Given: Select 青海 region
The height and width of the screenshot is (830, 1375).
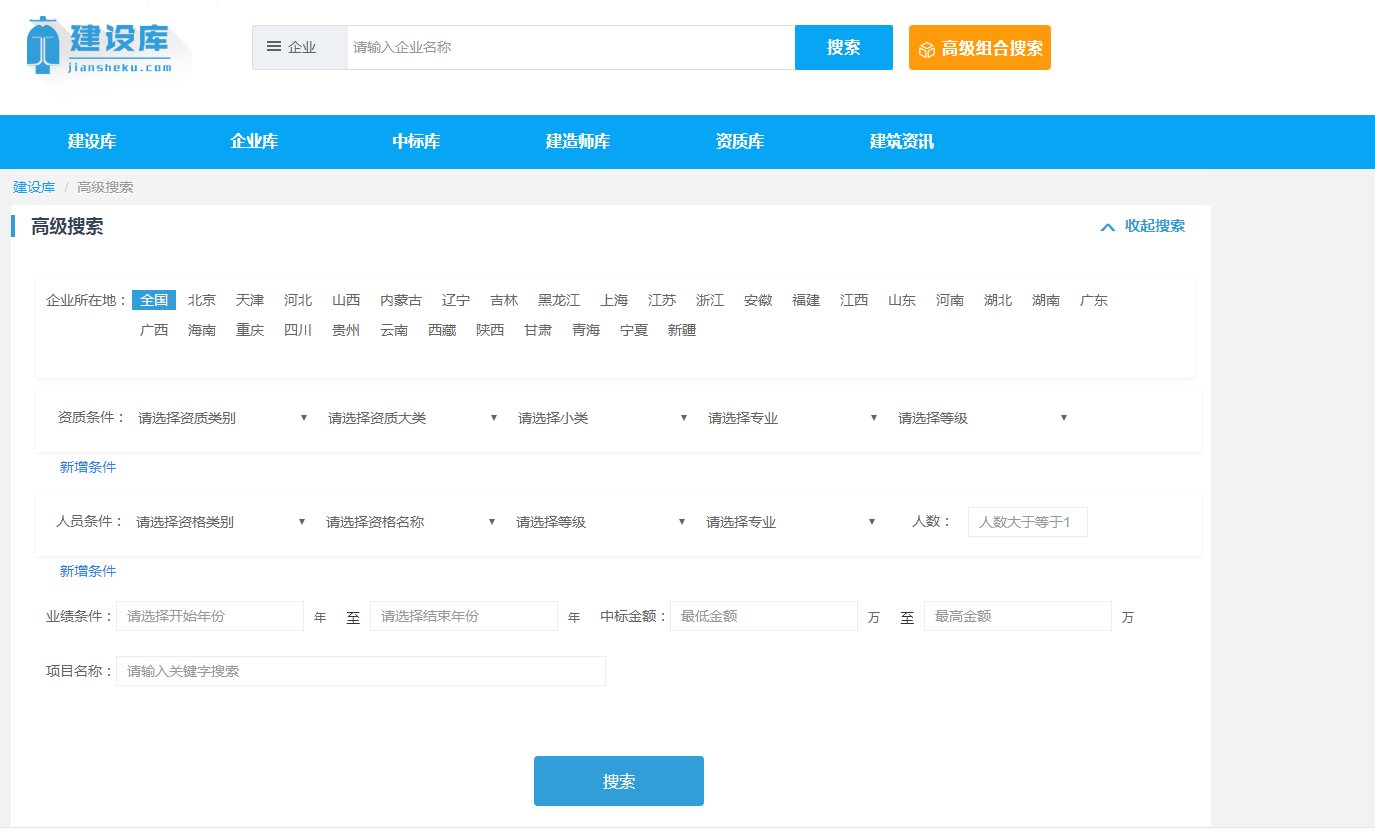Looking at the screenshot, I should (586, 330).
